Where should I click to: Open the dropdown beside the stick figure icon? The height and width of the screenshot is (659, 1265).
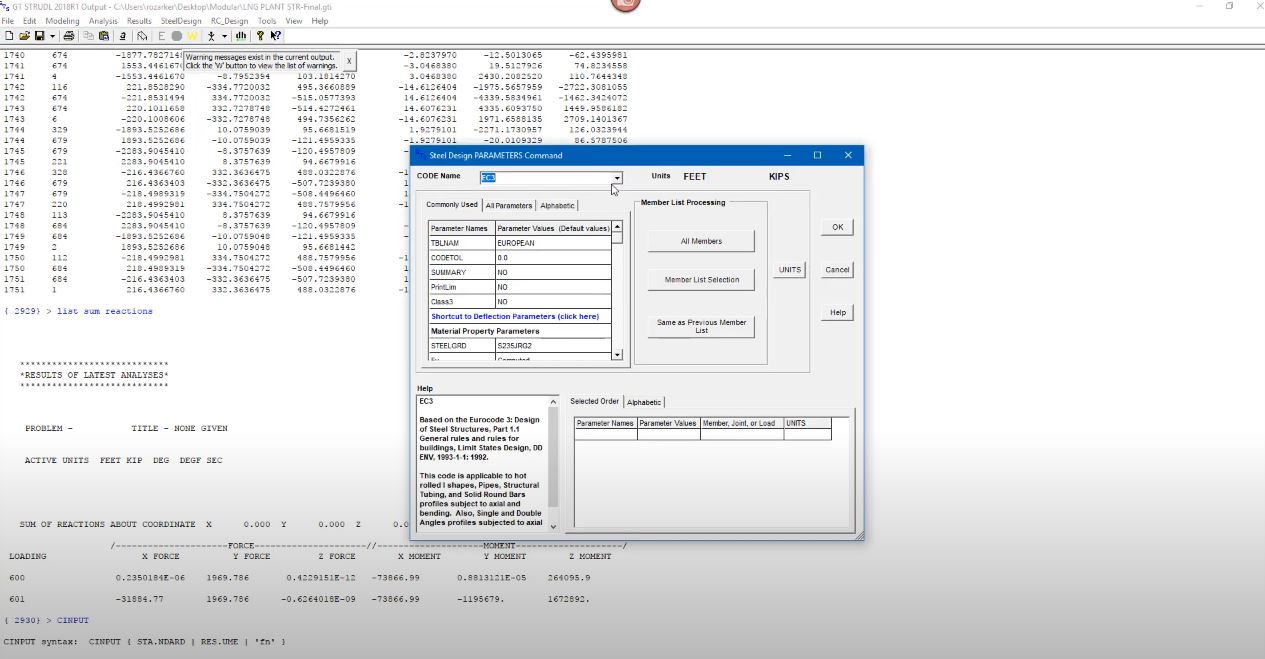click(x=224, y=36)
